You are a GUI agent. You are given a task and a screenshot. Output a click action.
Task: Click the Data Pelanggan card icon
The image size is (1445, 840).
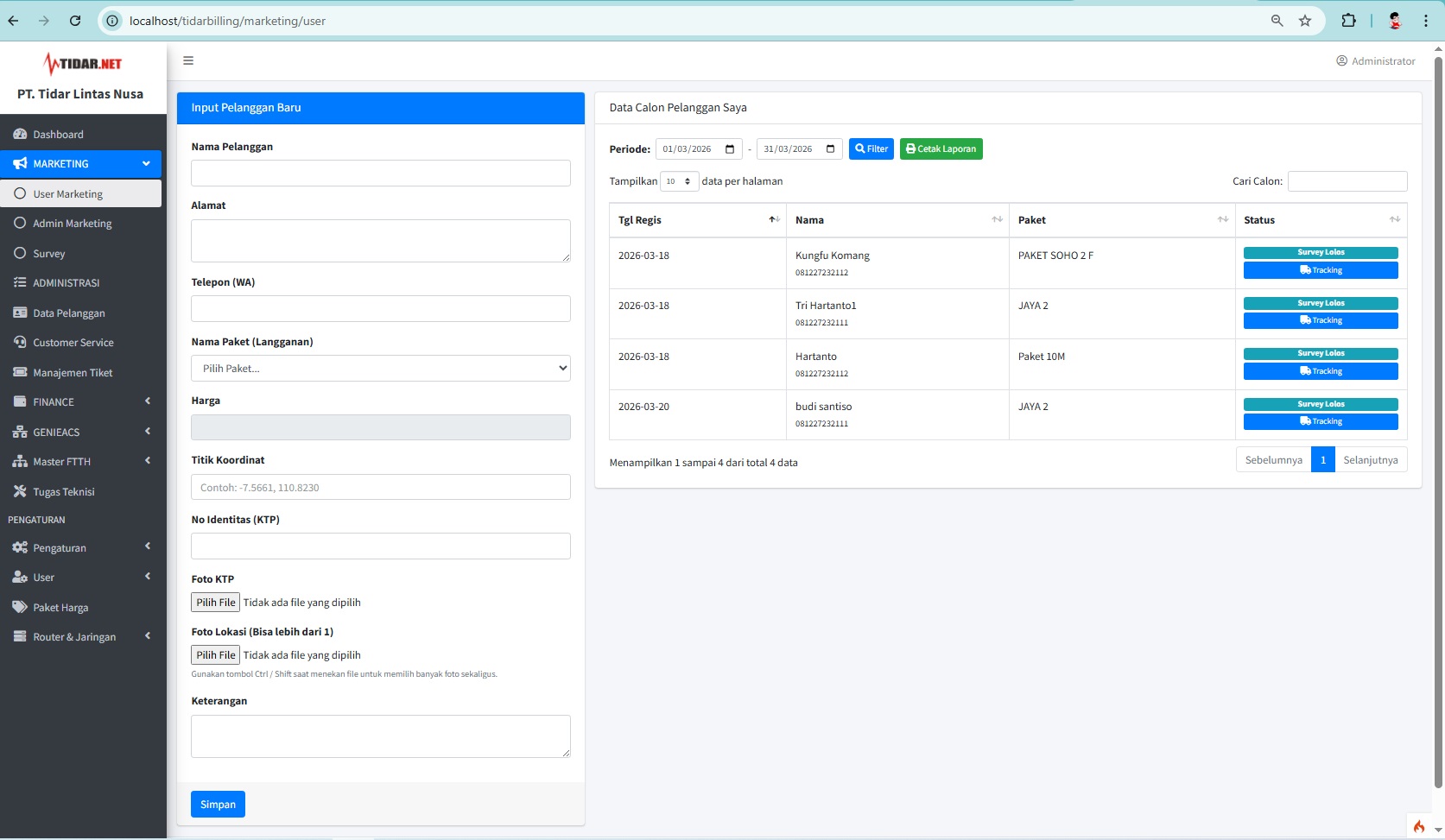20,313
